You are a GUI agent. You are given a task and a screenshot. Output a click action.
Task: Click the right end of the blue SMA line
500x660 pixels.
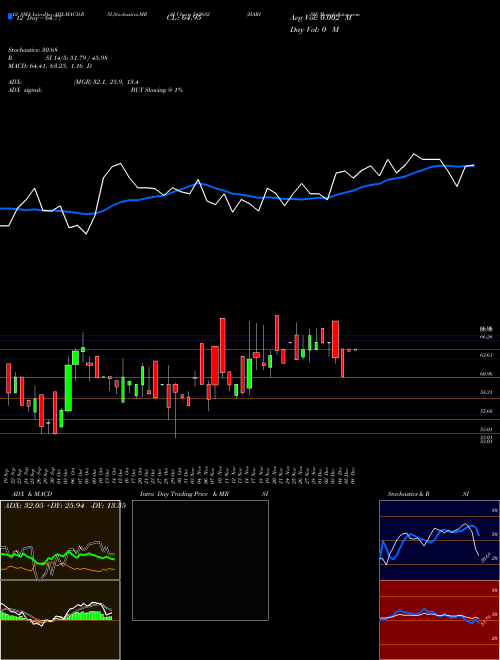(473, 165)
